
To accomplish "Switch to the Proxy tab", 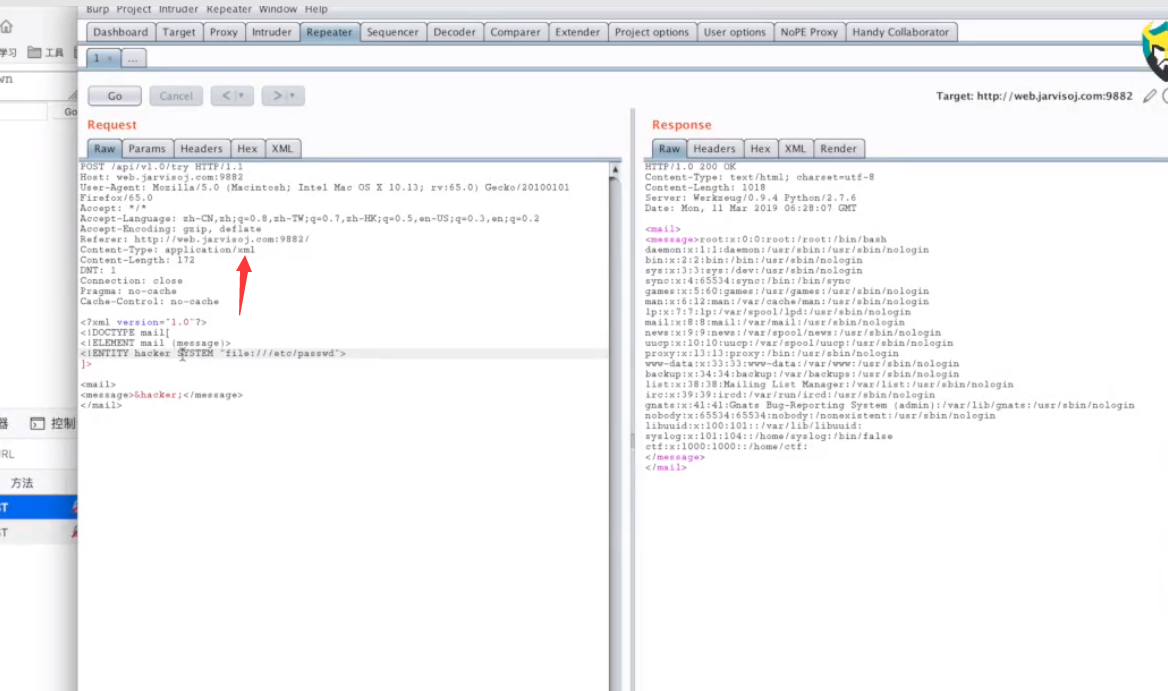I will (223, 32).
